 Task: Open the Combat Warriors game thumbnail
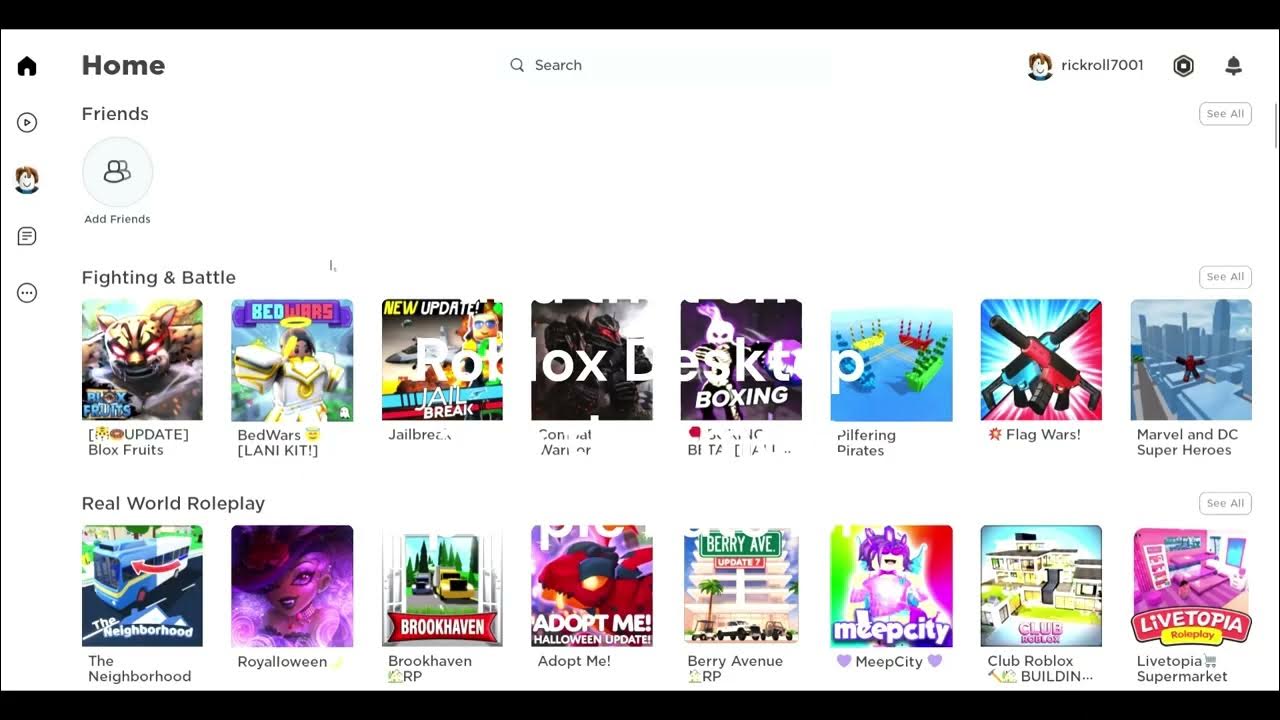click(x=592, y=360)
